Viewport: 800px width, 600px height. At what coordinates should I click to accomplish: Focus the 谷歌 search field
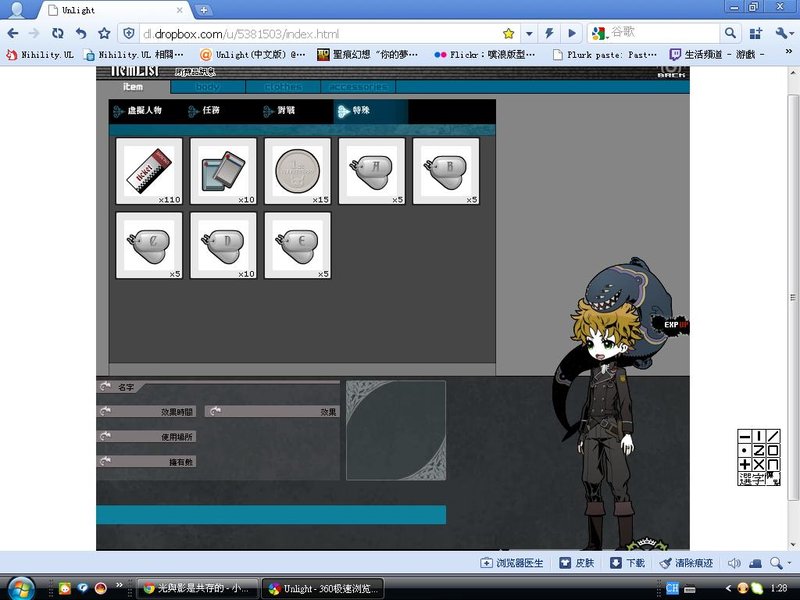coord(664,34)
